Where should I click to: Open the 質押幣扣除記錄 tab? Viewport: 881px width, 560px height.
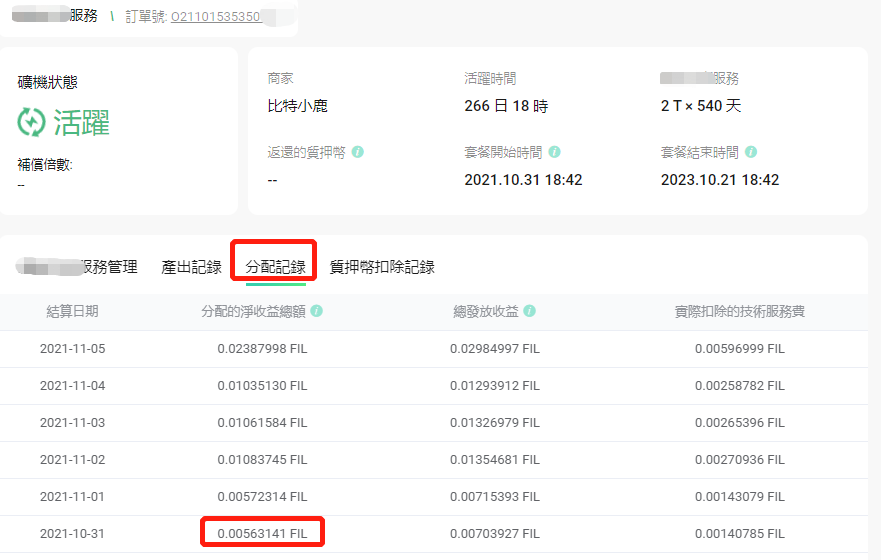click(382, 267)
